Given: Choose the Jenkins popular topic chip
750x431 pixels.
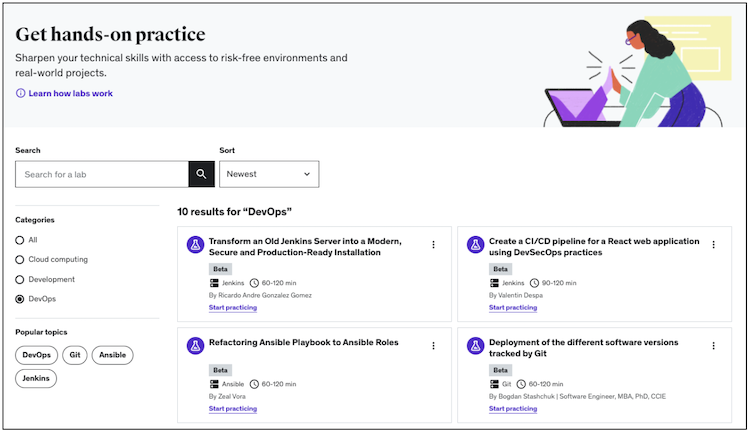Looking at the screenshot, I should pos(37,379).
